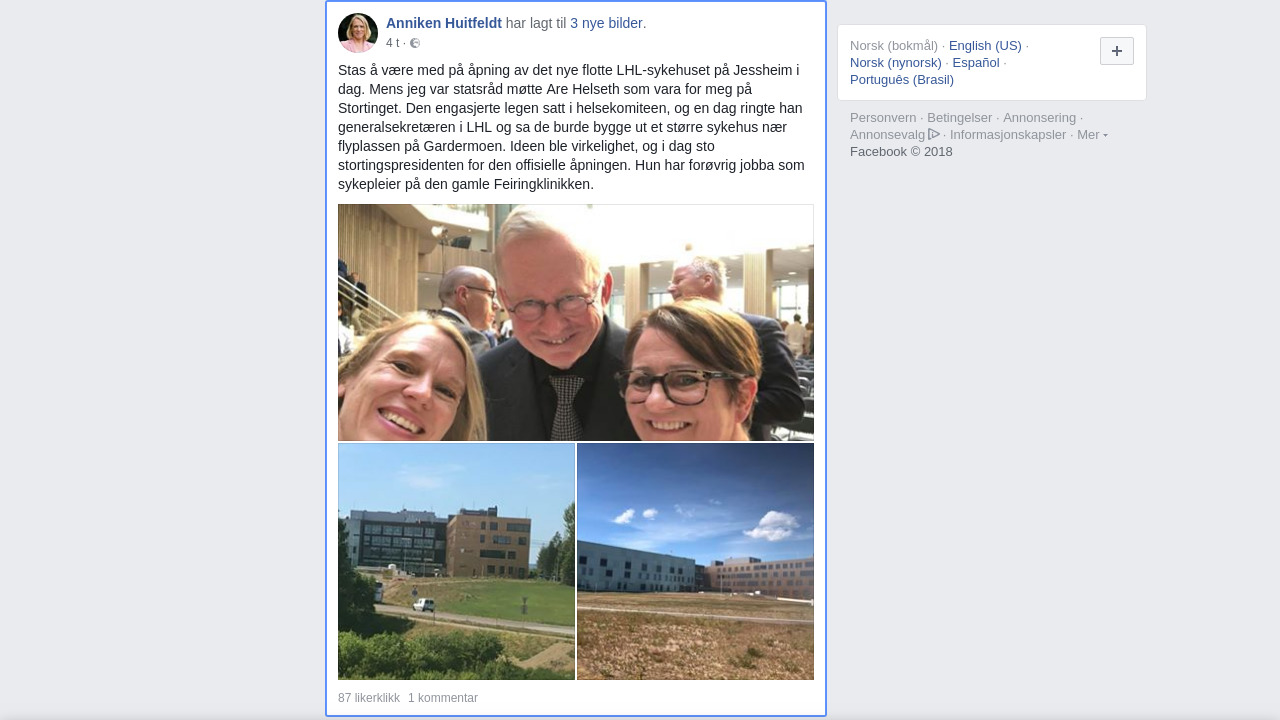Switch language to Español
This screenshot has width=1280, height=720.
pos(976,63)
